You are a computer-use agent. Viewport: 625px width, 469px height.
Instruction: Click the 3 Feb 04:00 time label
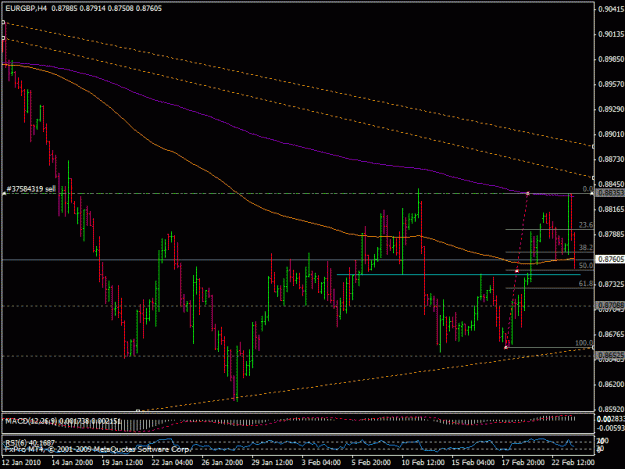[x=321, y=462]
